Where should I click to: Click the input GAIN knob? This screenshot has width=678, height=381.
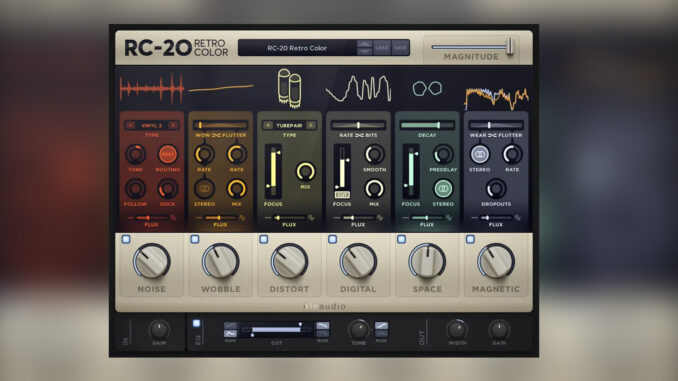[x=159, y=330]
